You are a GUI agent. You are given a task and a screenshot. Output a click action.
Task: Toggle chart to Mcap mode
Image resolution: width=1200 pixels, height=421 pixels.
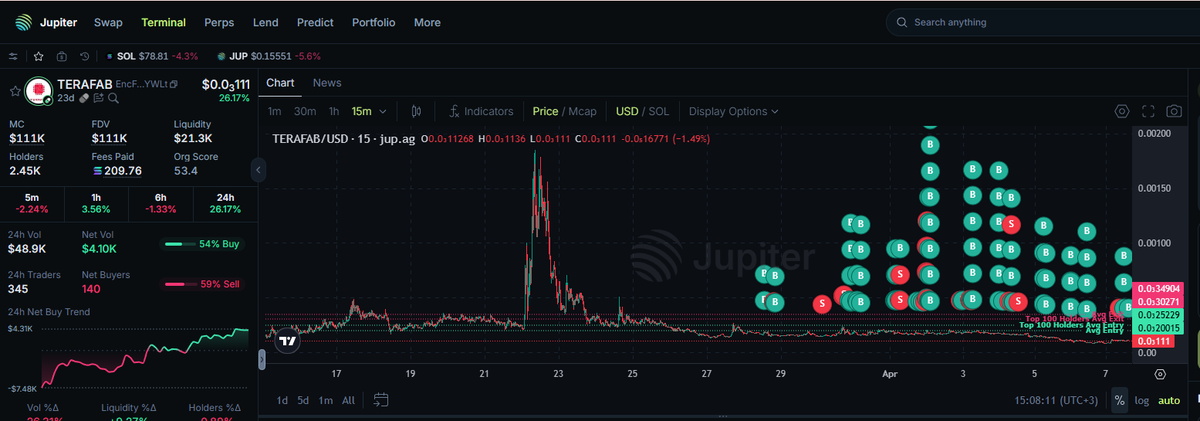pyautogui.click(x=583, y=111)
